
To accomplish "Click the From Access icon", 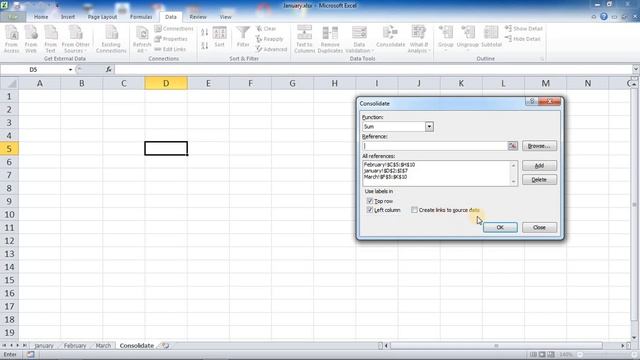I will pos(11,39).
